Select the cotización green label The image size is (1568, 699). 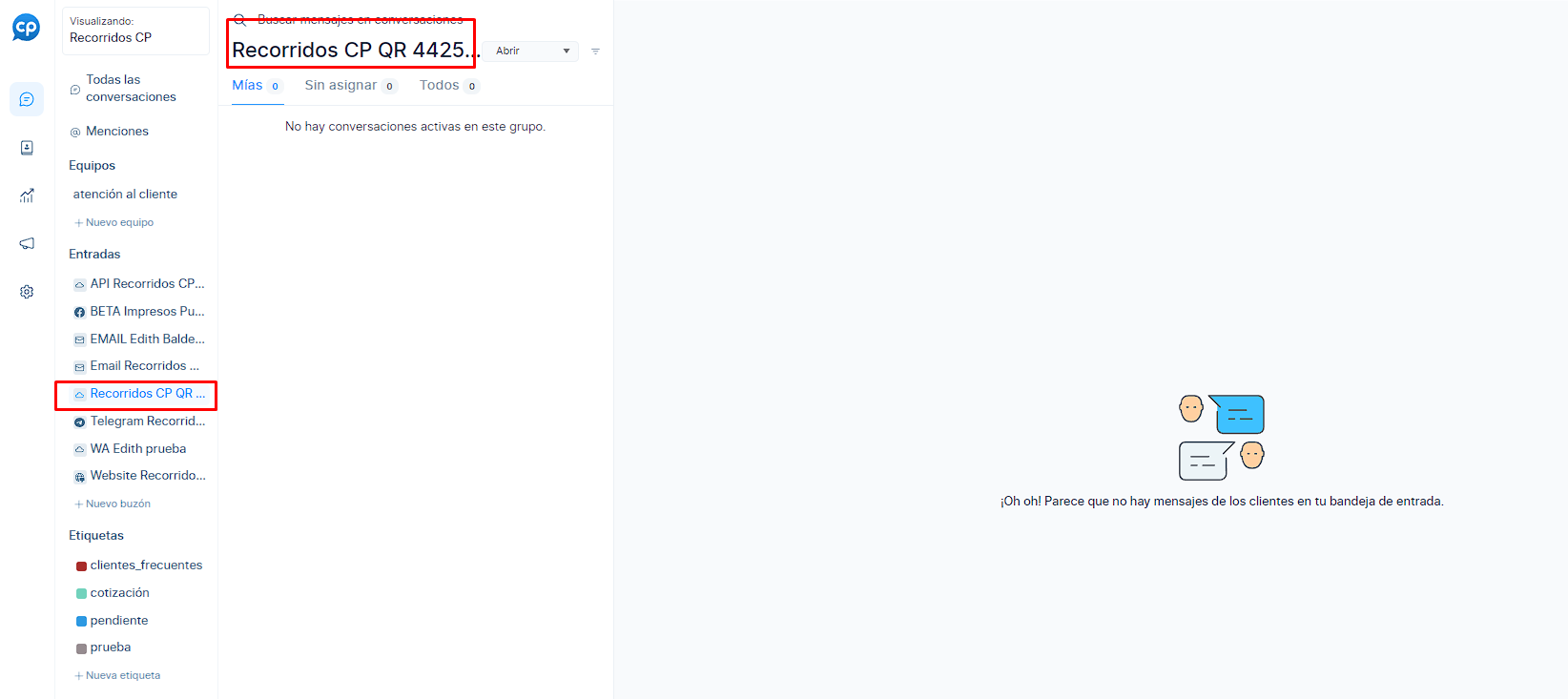(119, 593)
